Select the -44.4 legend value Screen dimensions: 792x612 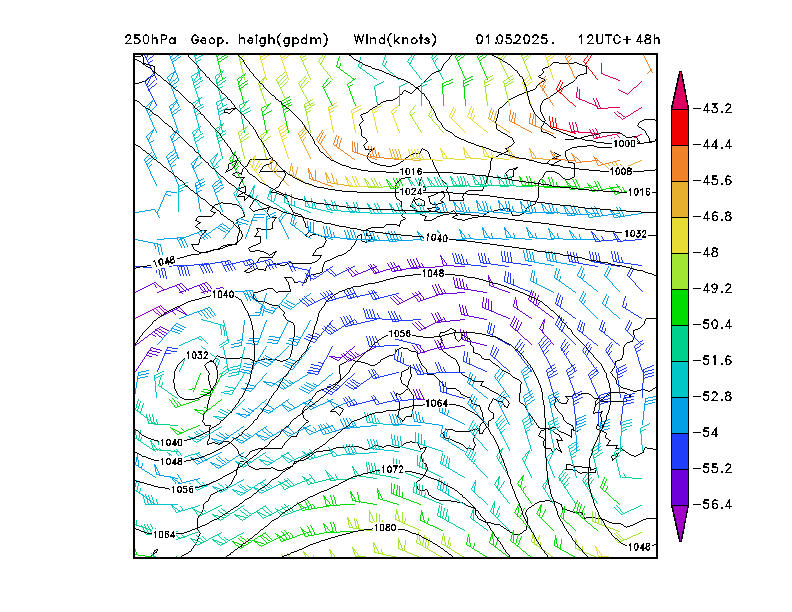[x=713, y=144]
